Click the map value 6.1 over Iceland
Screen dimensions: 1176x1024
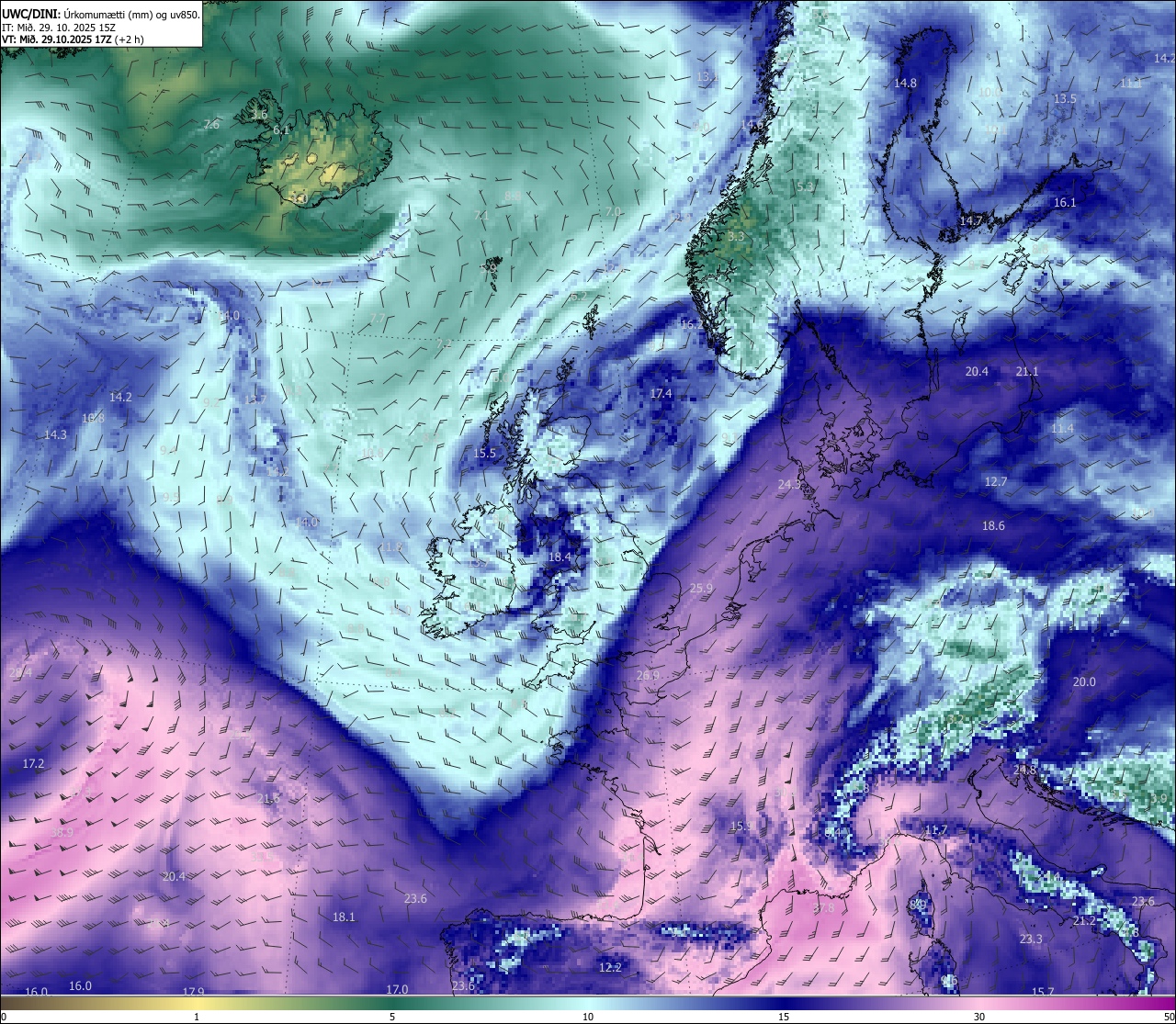(x=281, y=131)
